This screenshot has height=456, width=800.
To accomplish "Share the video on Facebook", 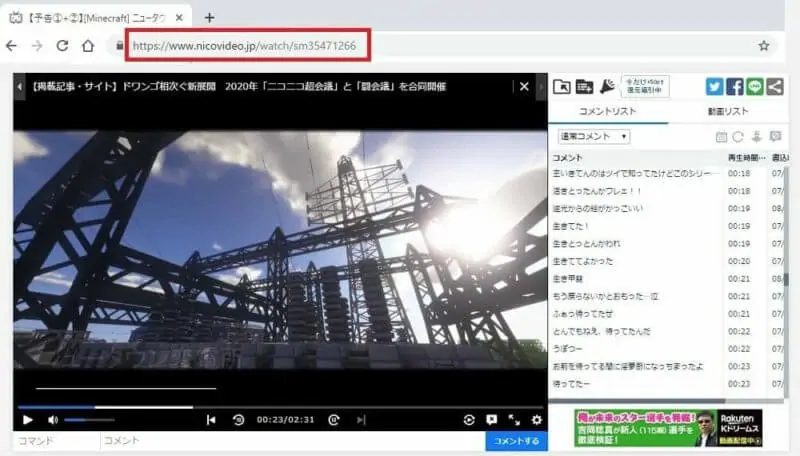I will (735, 87).
